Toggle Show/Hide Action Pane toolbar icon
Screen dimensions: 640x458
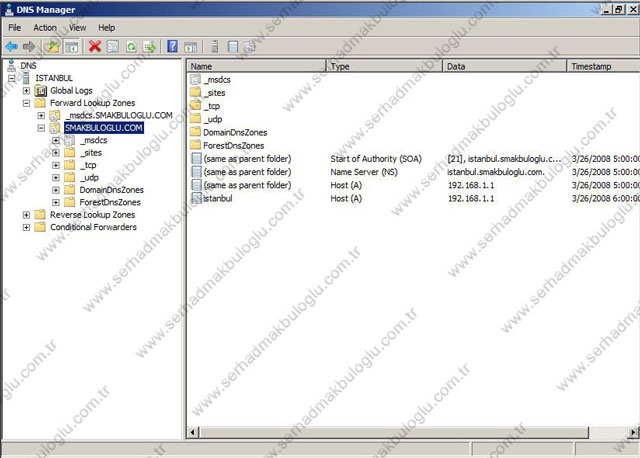point(190,47)
